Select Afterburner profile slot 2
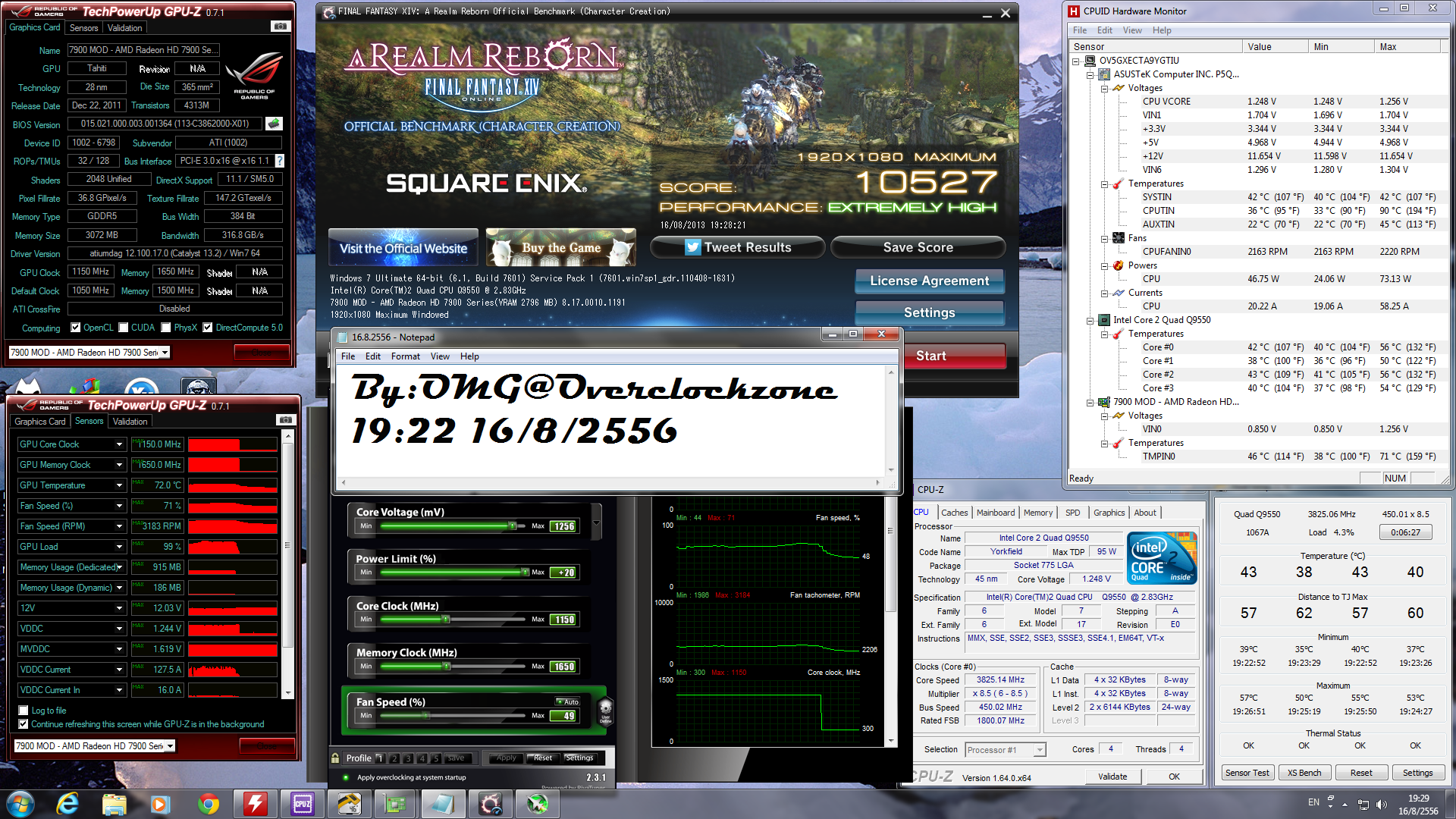 (394, 758)
